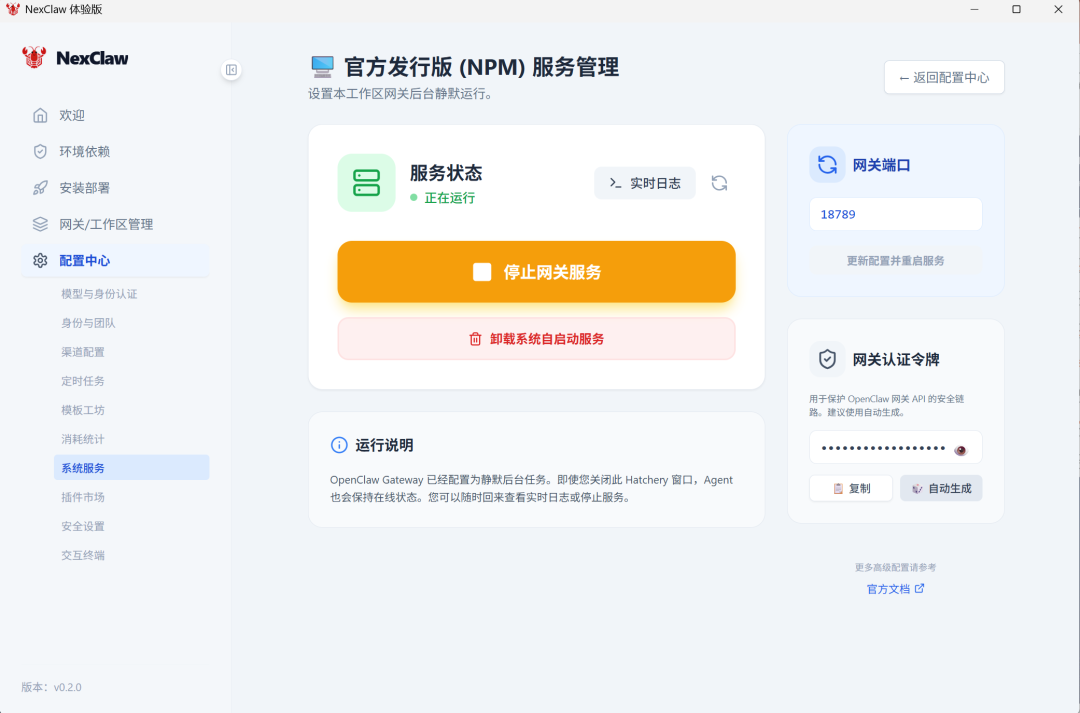View 消耗统计 page
This screenshot has height=713, width=1080.
click(132, 439)
